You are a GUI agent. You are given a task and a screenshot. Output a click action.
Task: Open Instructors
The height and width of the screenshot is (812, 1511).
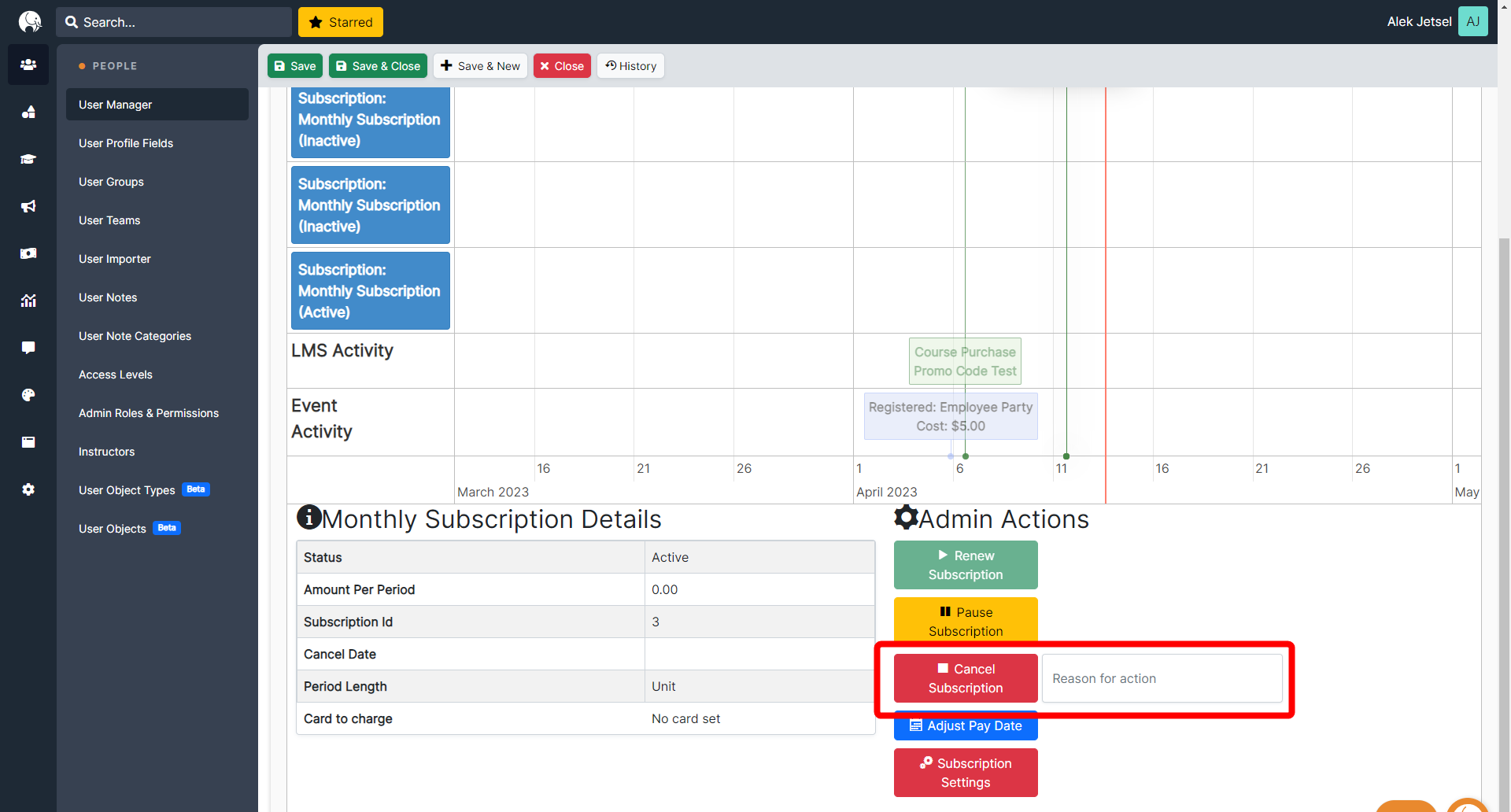[157, 452]
